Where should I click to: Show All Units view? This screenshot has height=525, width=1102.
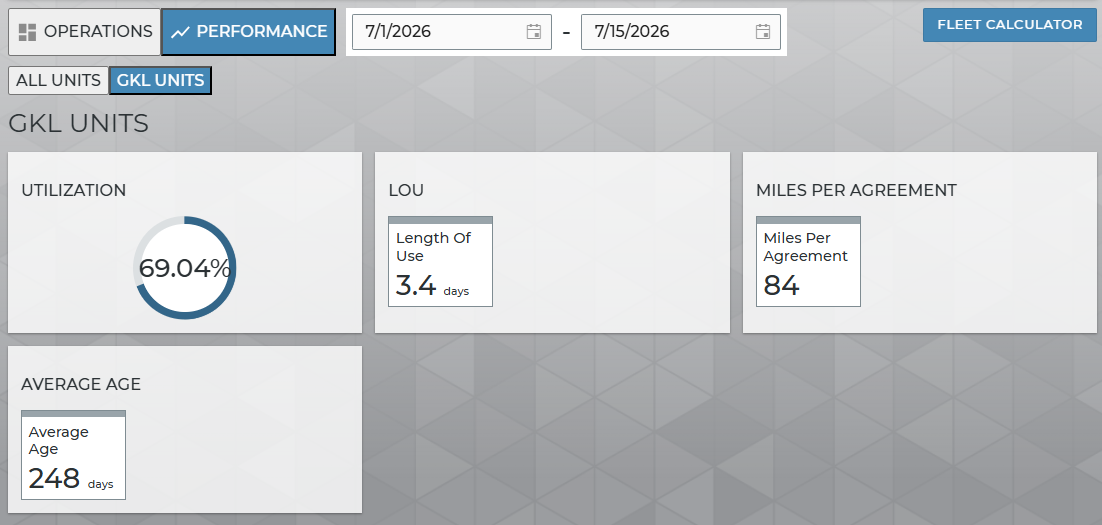point(58,80)
